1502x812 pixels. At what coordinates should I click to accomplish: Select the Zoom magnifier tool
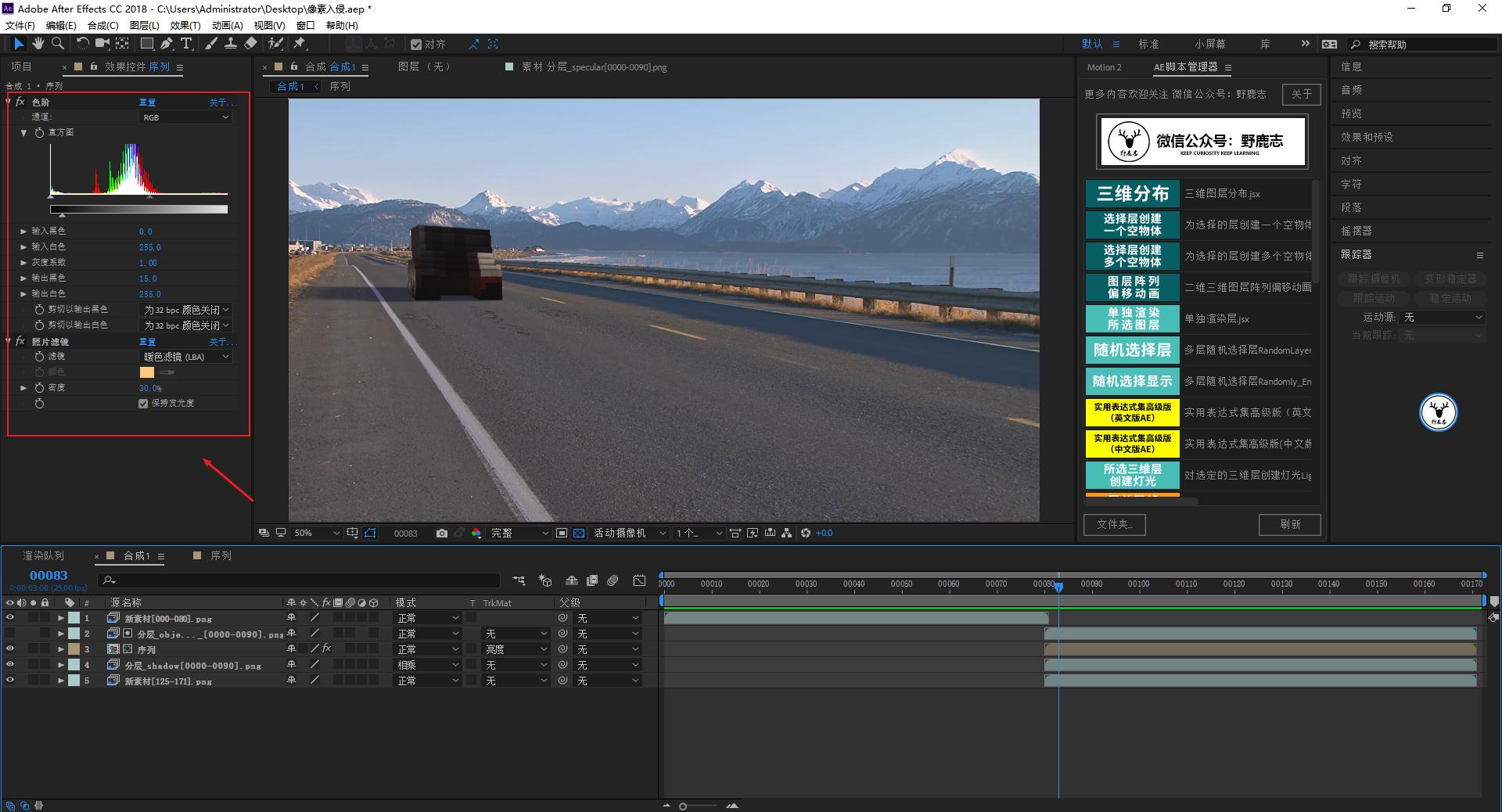pos(58,44)
